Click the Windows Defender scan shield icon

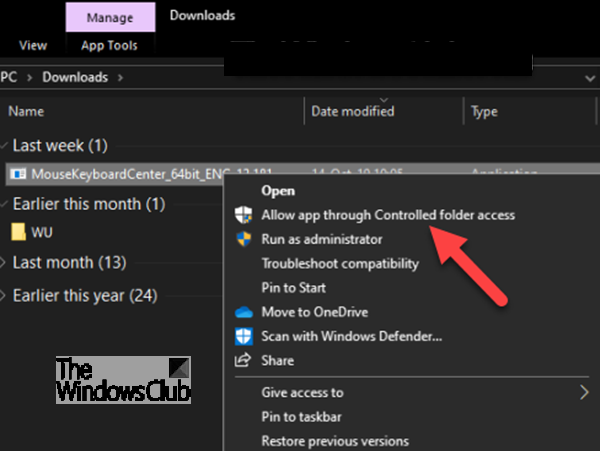tap(244, 336)
